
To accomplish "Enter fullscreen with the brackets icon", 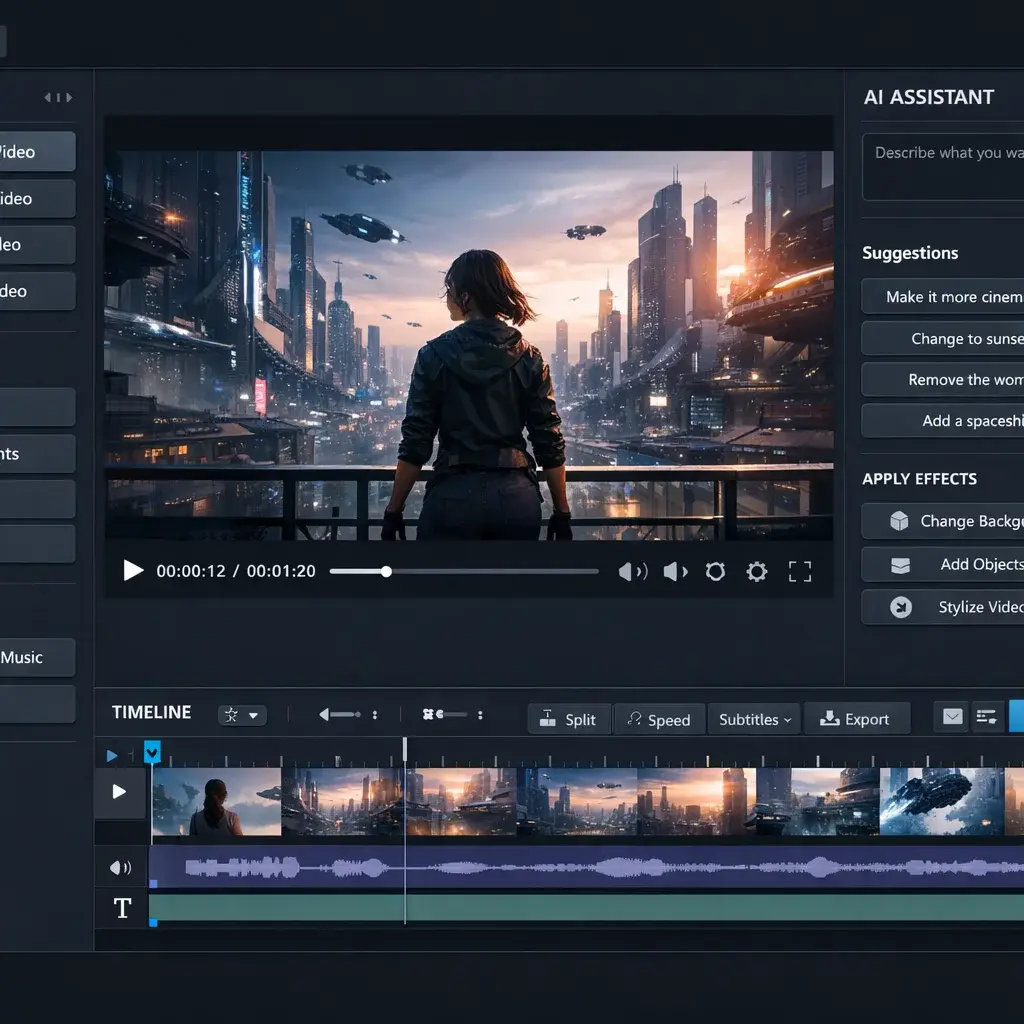I will pos(798,571).
